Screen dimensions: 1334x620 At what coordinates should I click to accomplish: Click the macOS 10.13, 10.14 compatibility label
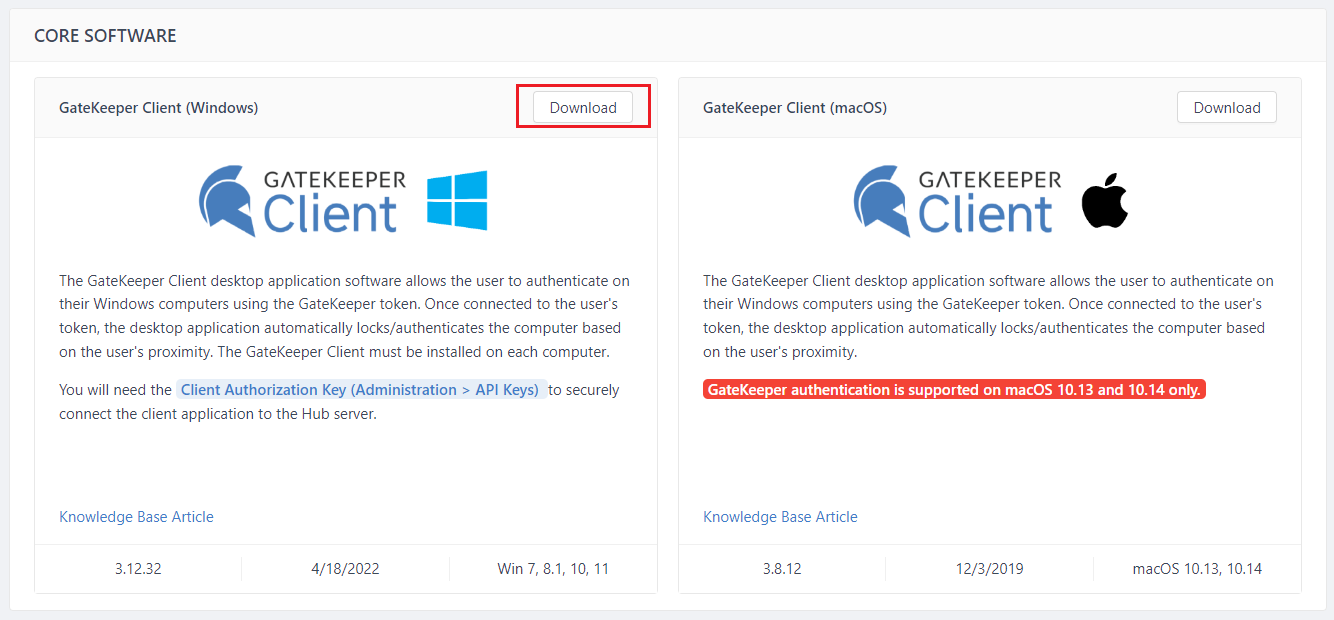coord(1197,568)
